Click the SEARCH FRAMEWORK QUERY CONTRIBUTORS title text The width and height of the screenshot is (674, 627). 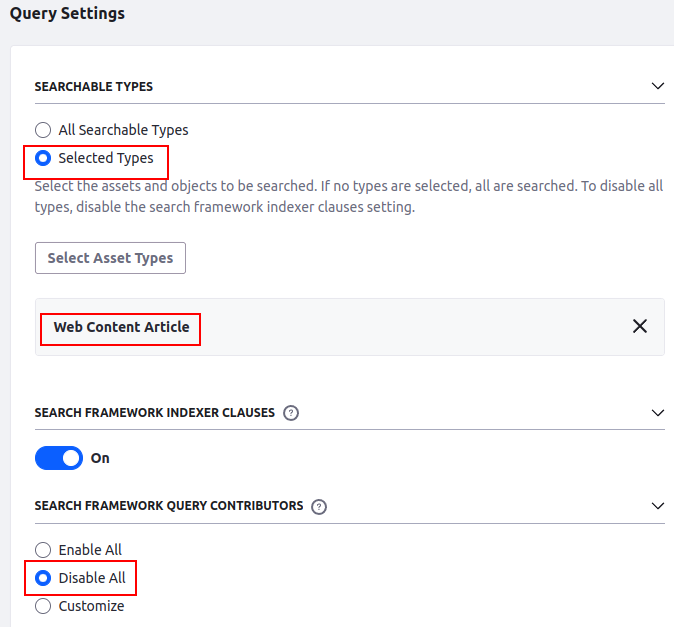(168, 506)
